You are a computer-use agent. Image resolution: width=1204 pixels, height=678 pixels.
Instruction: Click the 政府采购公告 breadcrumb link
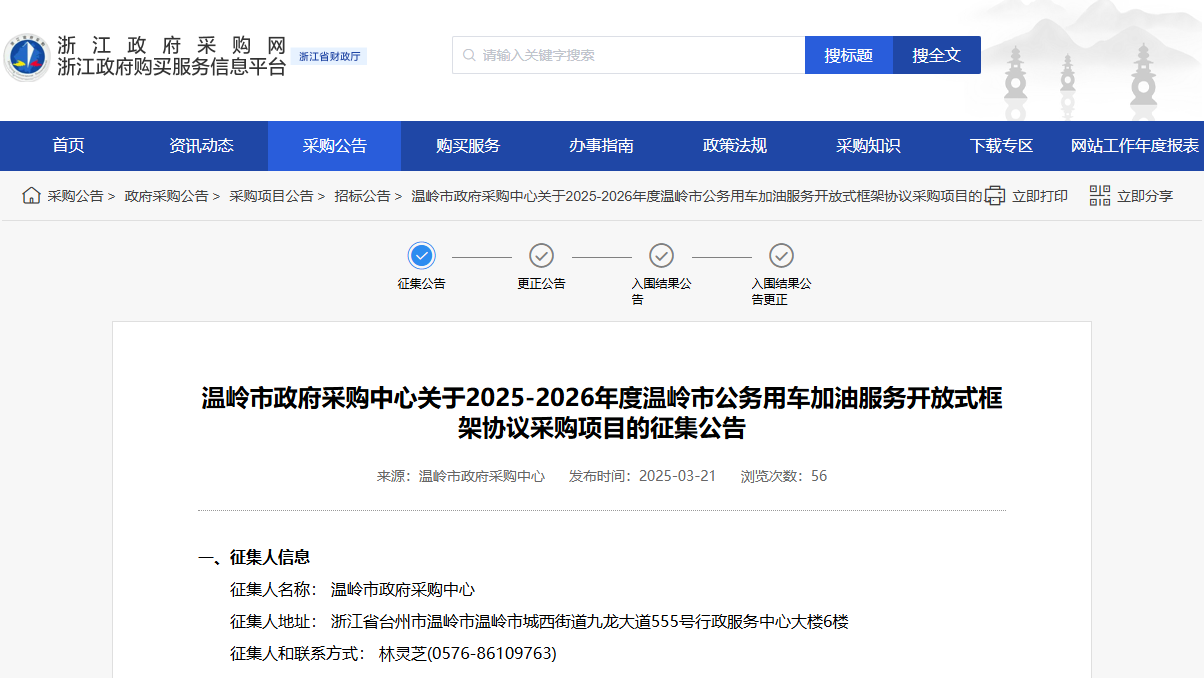coord(166,196)
